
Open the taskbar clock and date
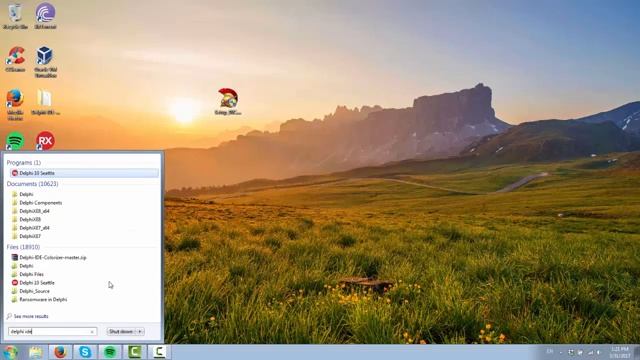pyautogui.click(x=620, y=352)
